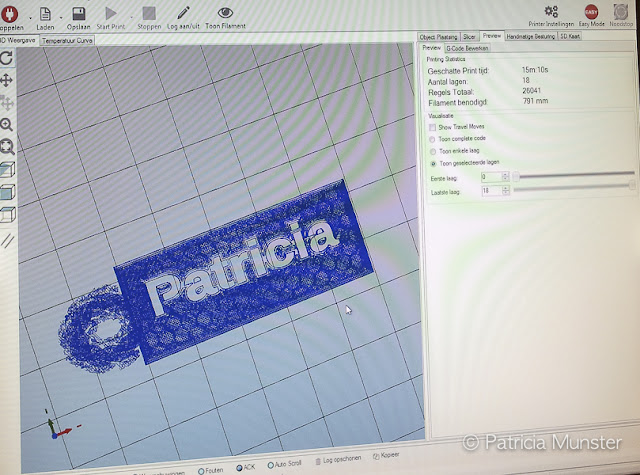Switch to top view cube icon
The image size is (640, 475).
8,214
